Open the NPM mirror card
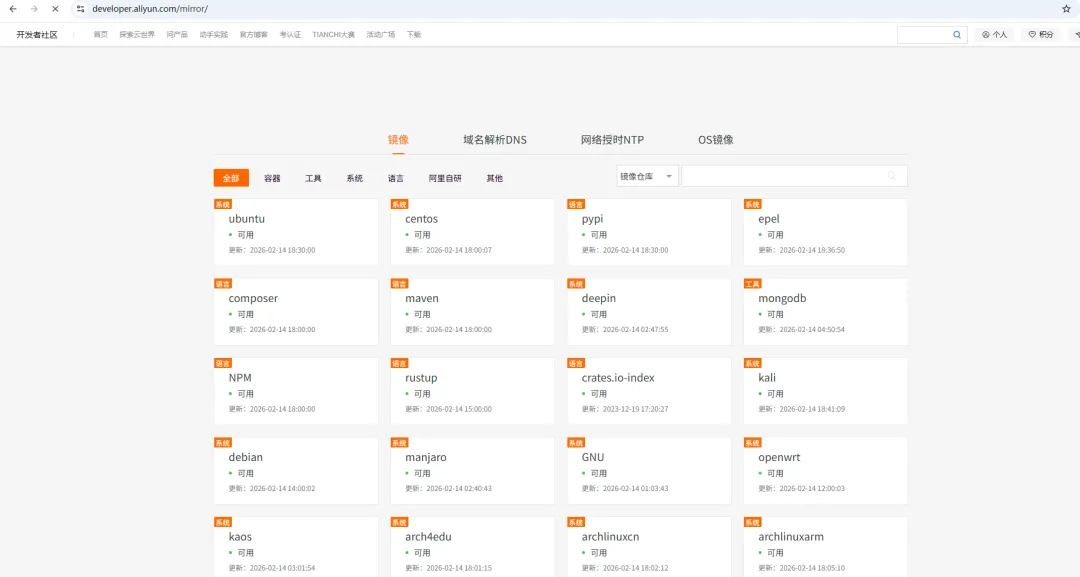 click(295, 391)
